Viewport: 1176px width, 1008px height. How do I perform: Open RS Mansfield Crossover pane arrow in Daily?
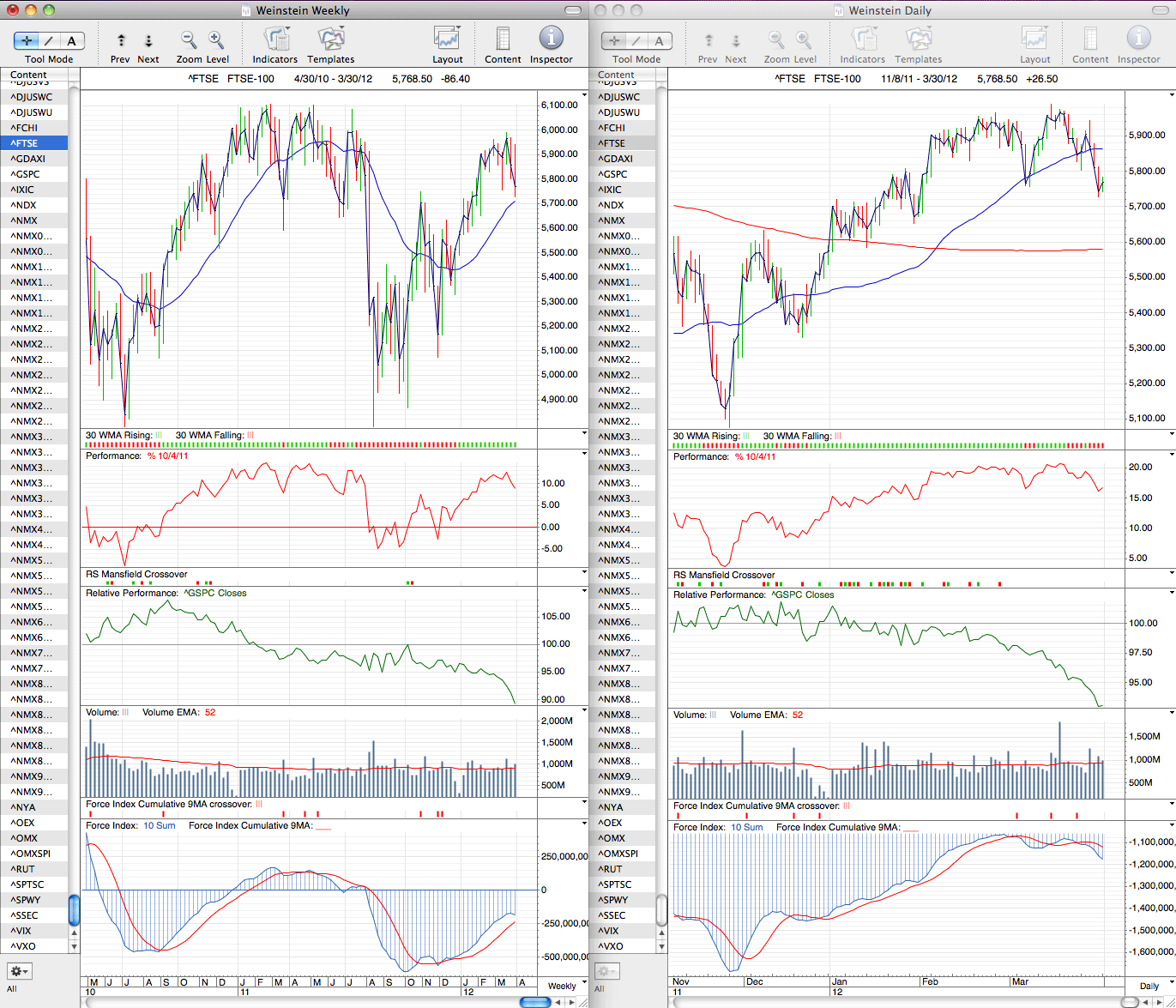point(1172,574)
